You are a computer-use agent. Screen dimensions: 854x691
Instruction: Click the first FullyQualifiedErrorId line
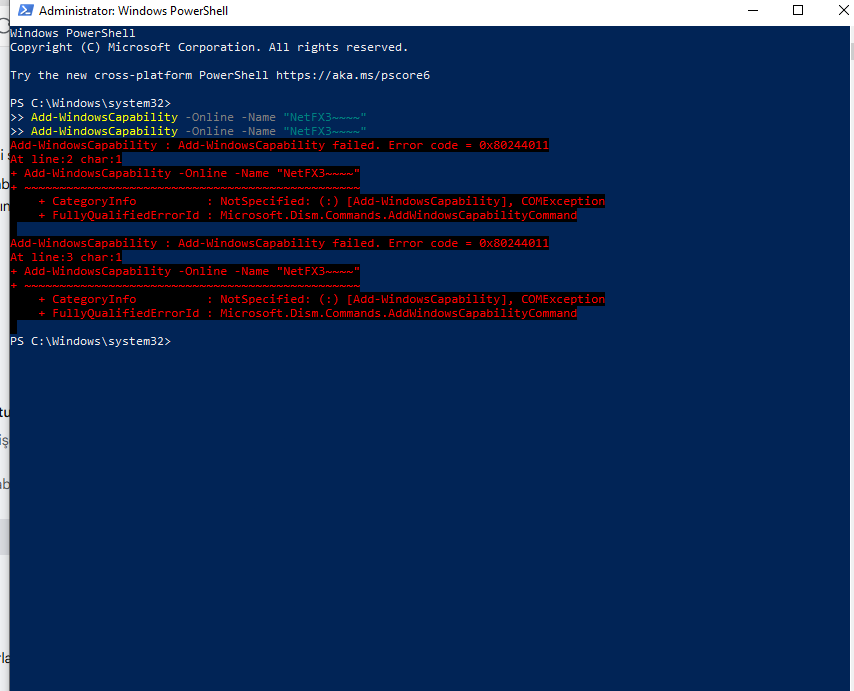click(308, 216)
